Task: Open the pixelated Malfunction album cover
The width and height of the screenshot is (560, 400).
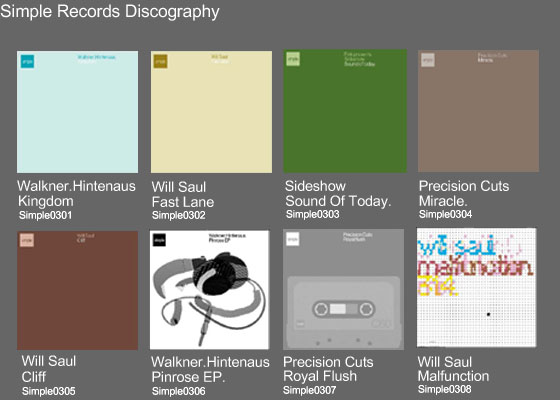Action: (x=476, y=288)
